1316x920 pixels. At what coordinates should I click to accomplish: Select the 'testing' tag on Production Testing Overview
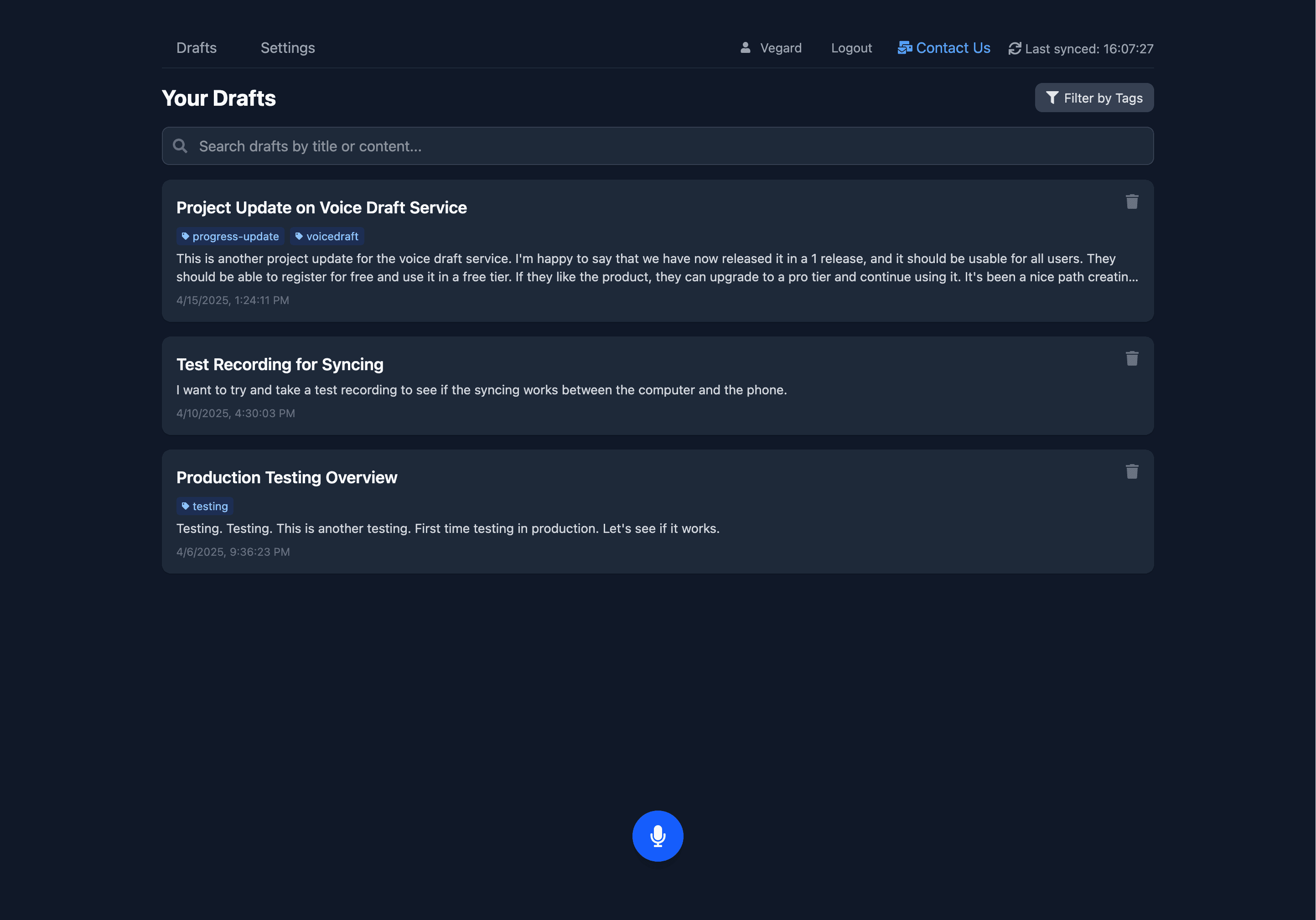click(x=204, y=506)
